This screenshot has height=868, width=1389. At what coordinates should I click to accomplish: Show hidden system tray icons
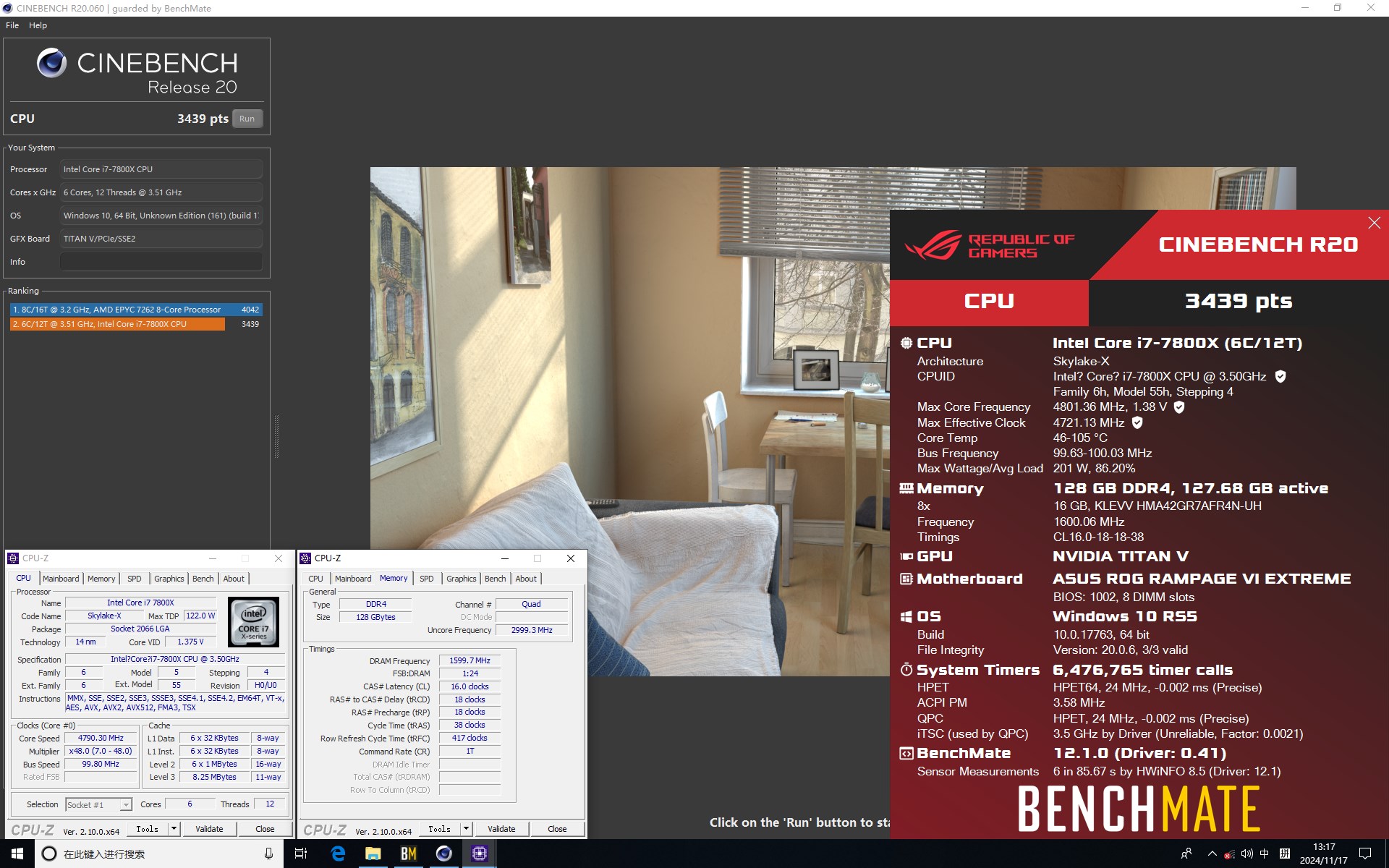click(1212, 854)
